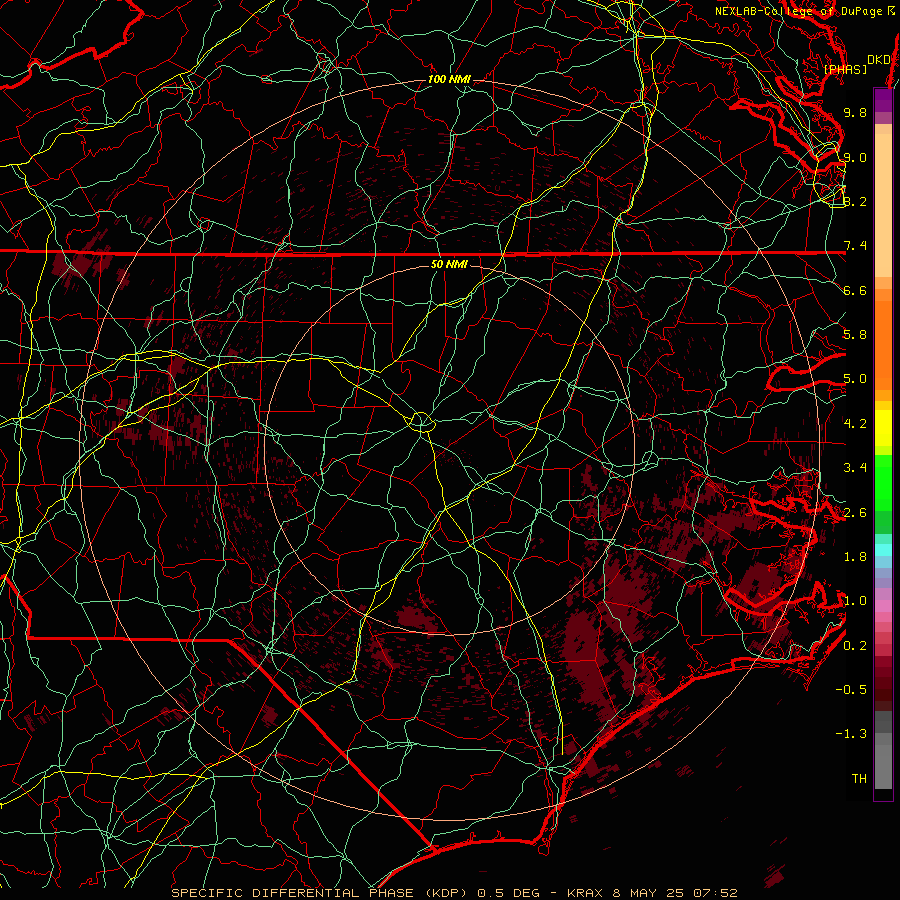Select the 6.6 value on the color scale
900x900 pixels.
pos(855,290)
